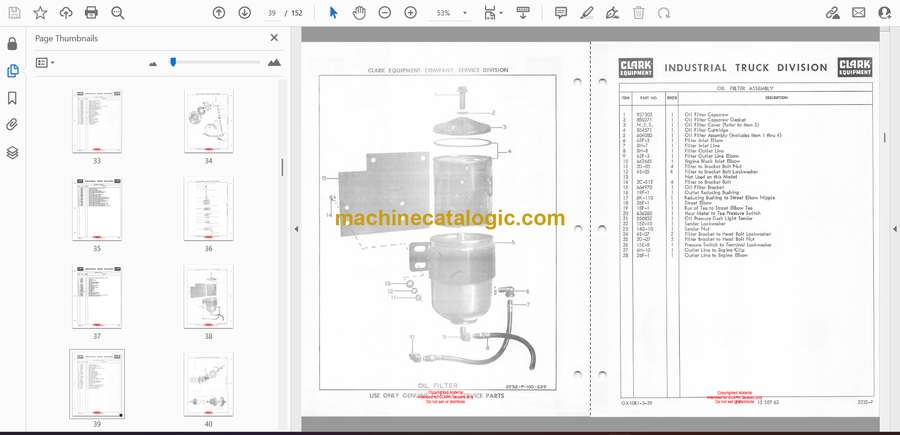
Task: Bookmark this file with the star icon
Action: pyautogui.click(x=40, y=13)
